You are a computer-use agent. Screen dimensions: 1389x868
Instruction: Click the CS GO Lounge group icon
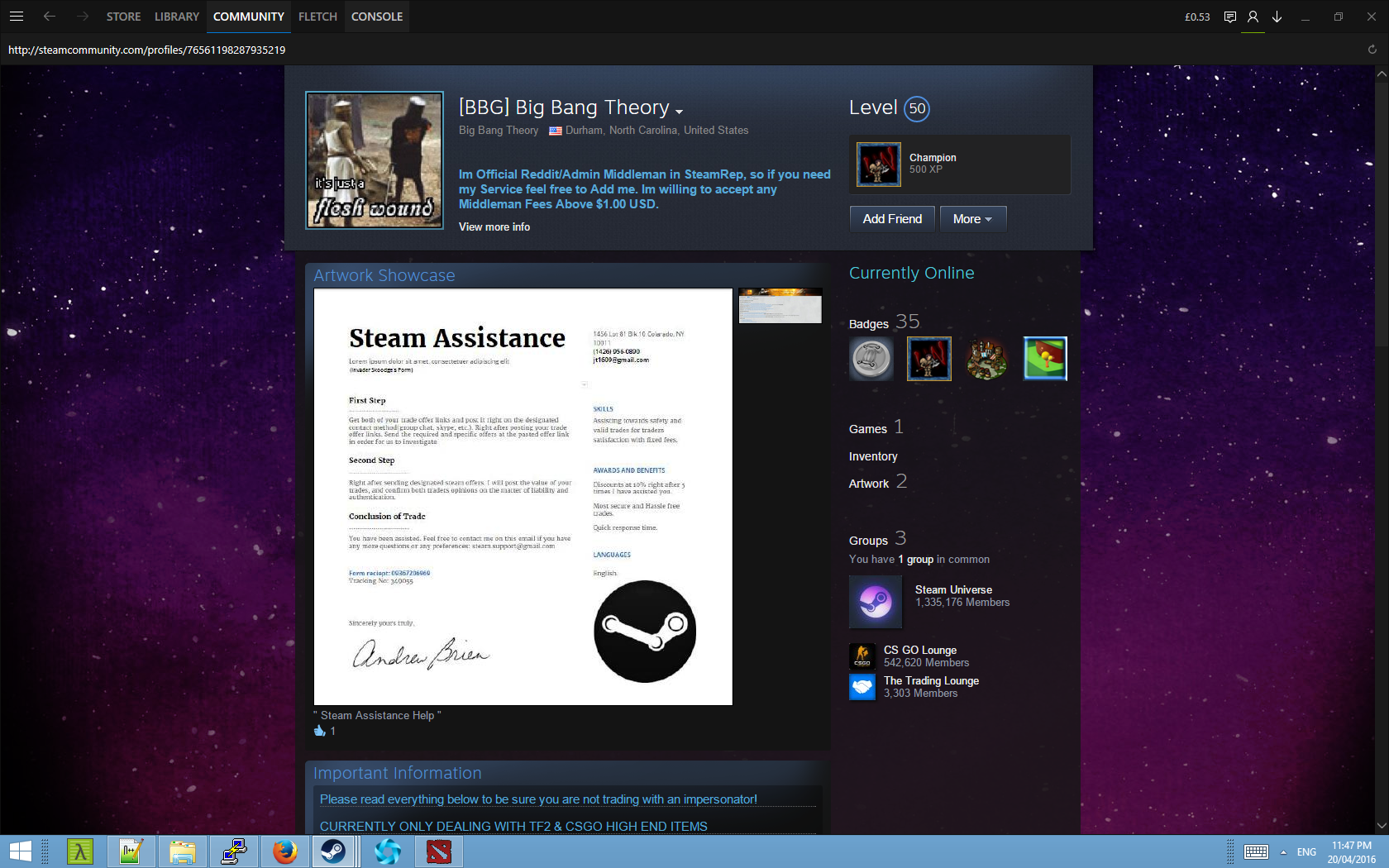coord(862,656)
